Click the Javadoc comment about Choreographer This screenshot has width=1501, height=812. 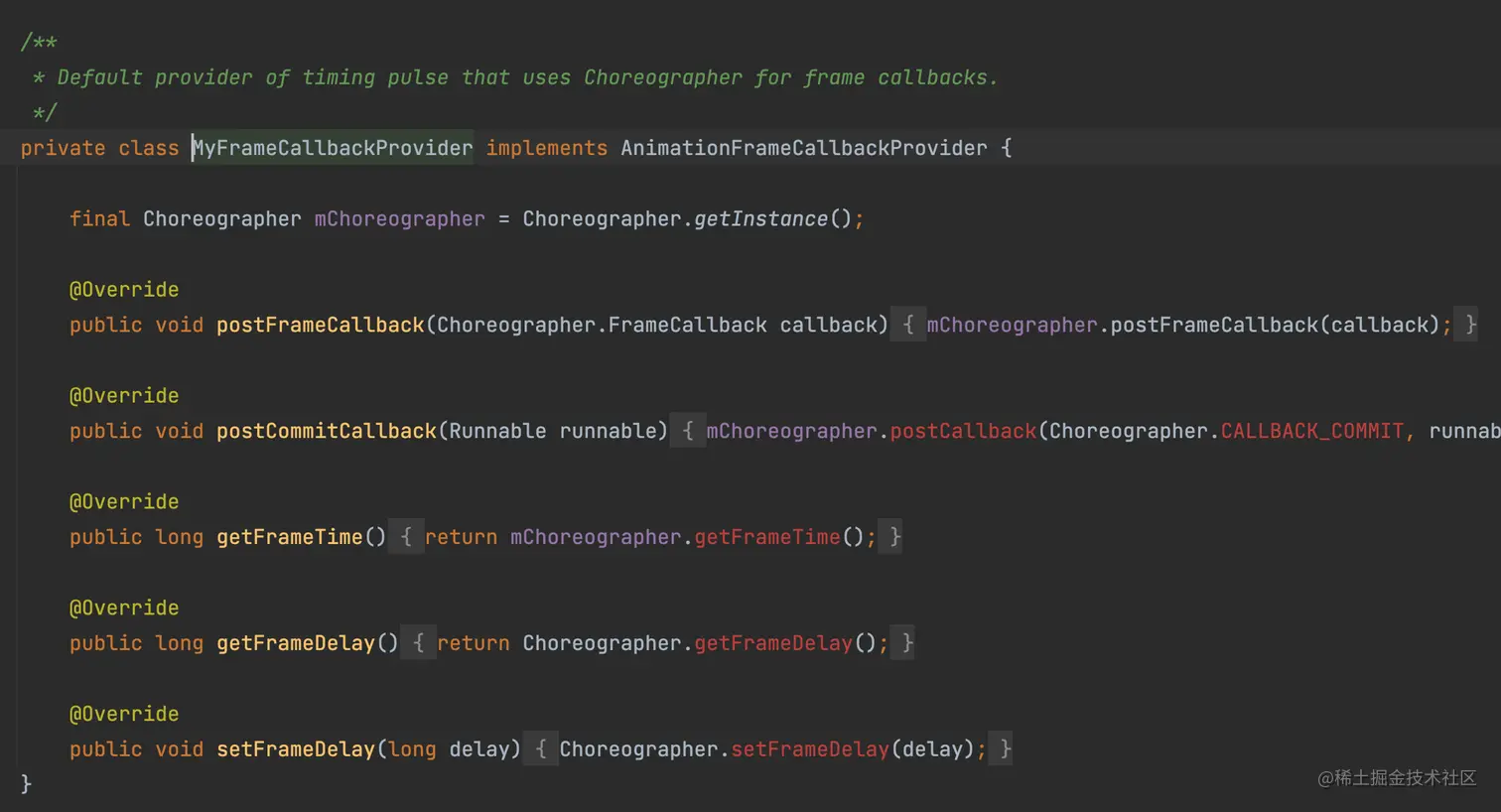click(515, 77)
